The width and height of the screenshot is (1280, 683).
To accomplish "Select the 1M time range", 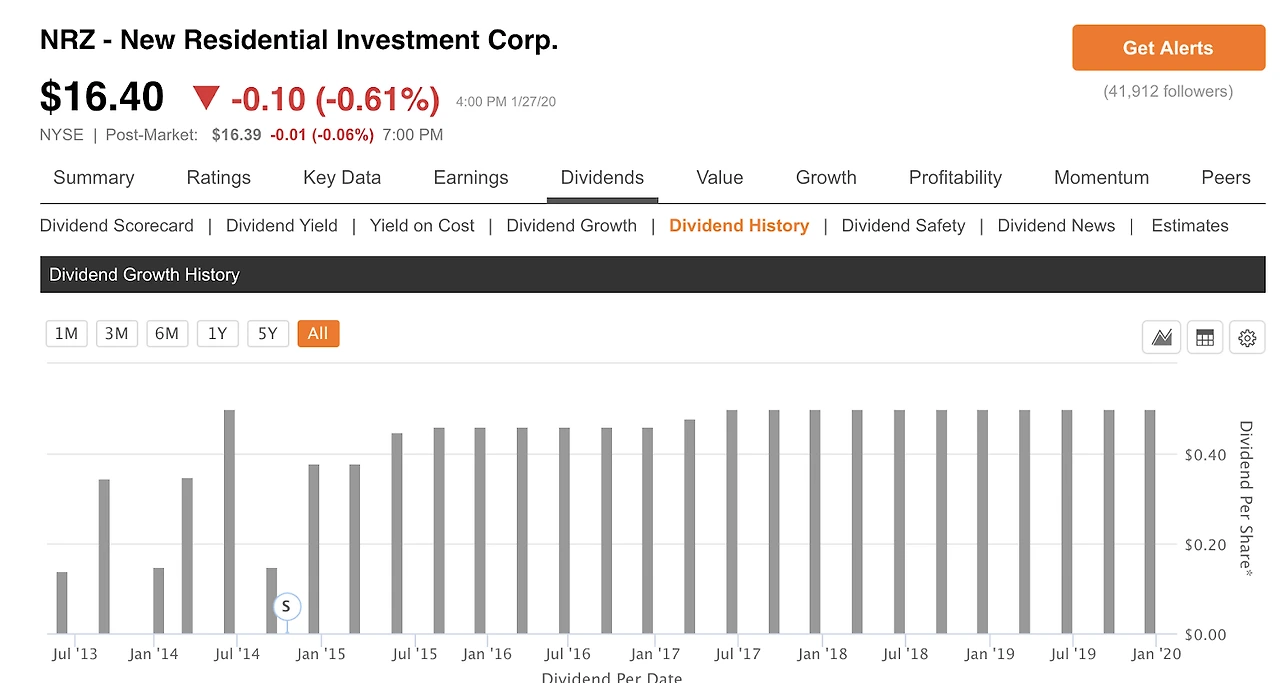I will (x=66, y=334).
